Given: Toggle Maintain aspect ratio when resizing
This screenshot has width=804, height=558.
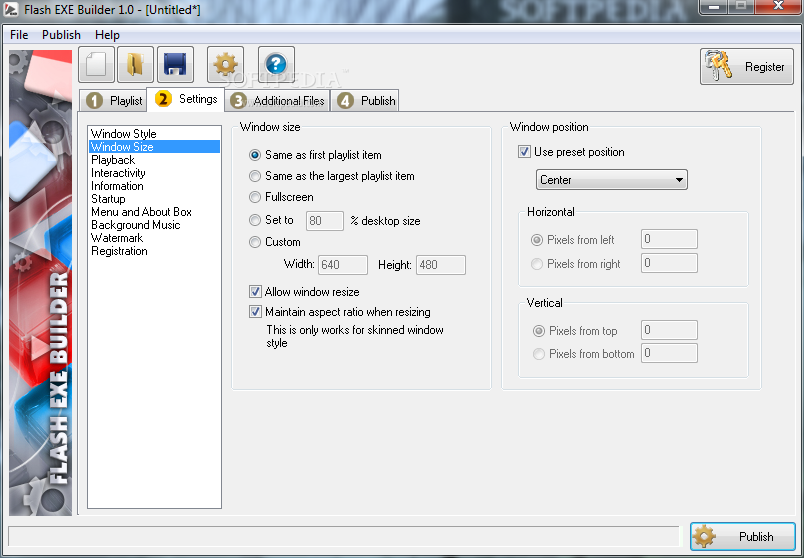Looking at the screenshot, I should tap(339, 312).
